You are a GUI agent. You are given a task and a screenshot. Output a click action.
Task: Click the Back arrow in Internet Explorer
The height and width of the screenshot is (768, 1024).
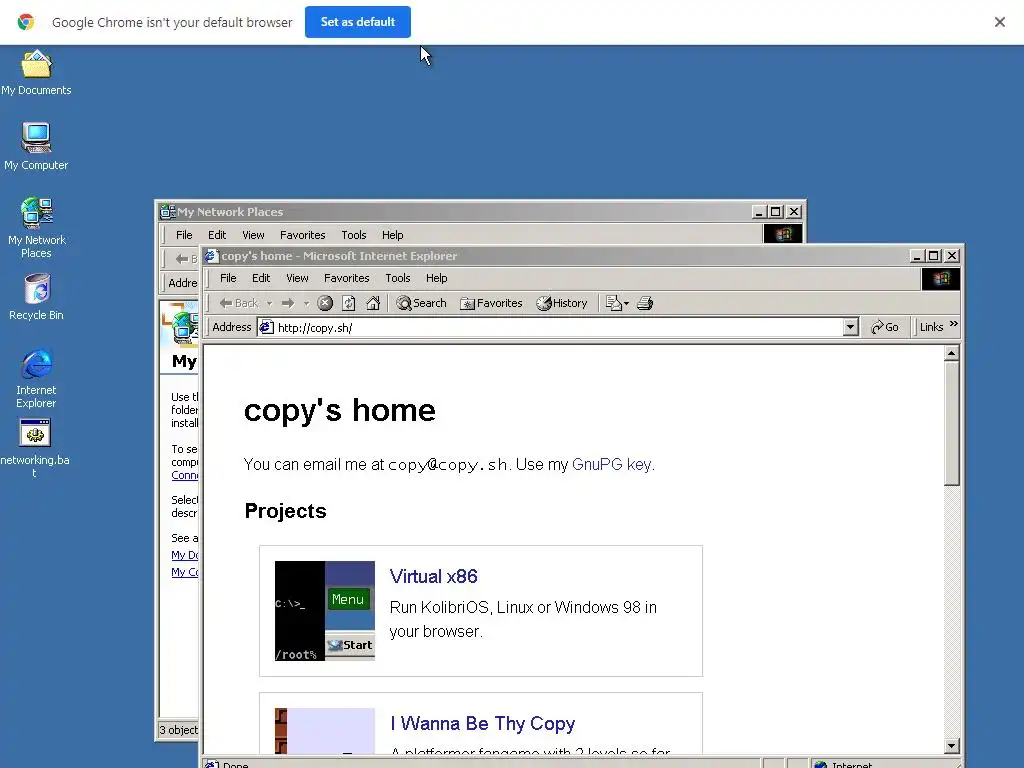tap(239, 303)
